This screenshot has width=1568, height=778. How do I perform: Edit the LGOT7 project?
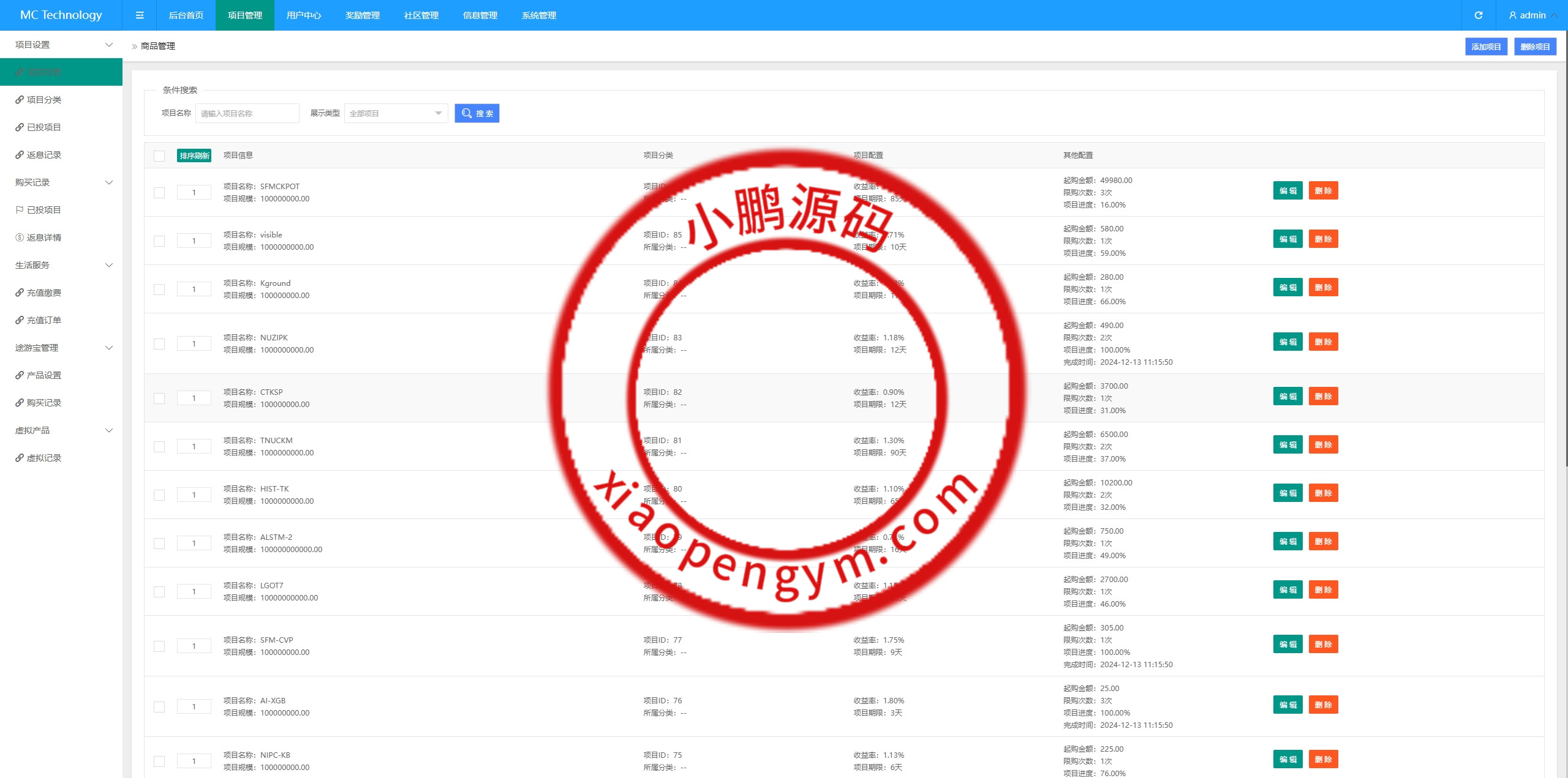(x=1287, y=589)
